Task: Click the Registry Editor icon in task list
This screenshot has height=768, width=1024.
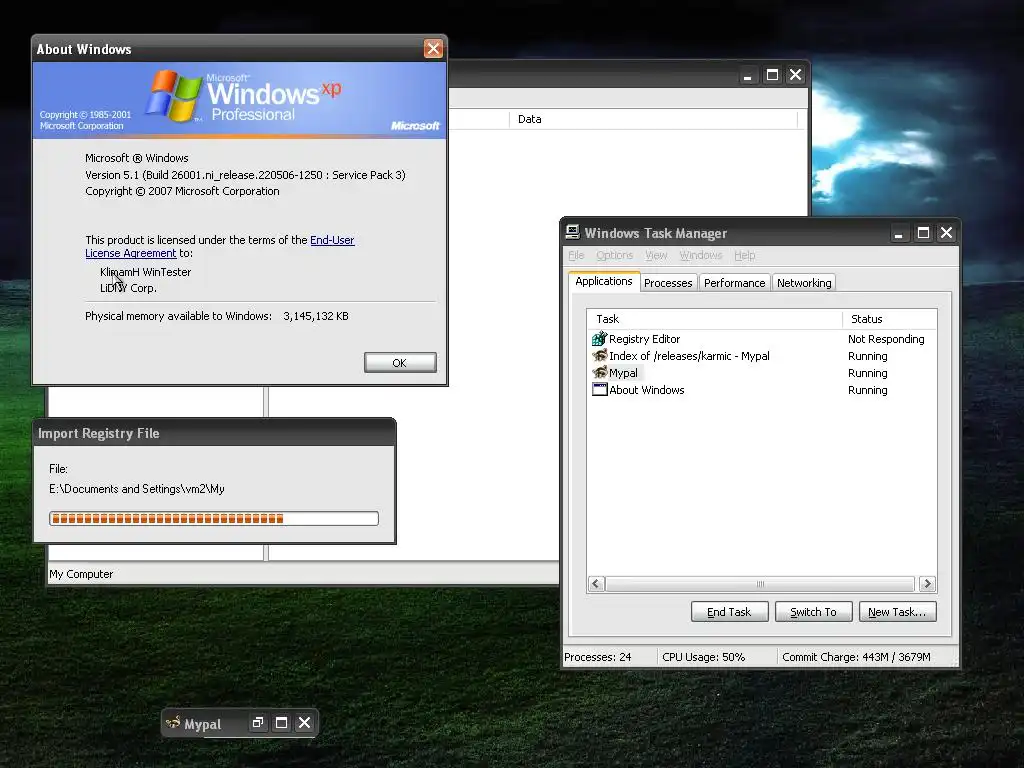Action: click(599, 339)
